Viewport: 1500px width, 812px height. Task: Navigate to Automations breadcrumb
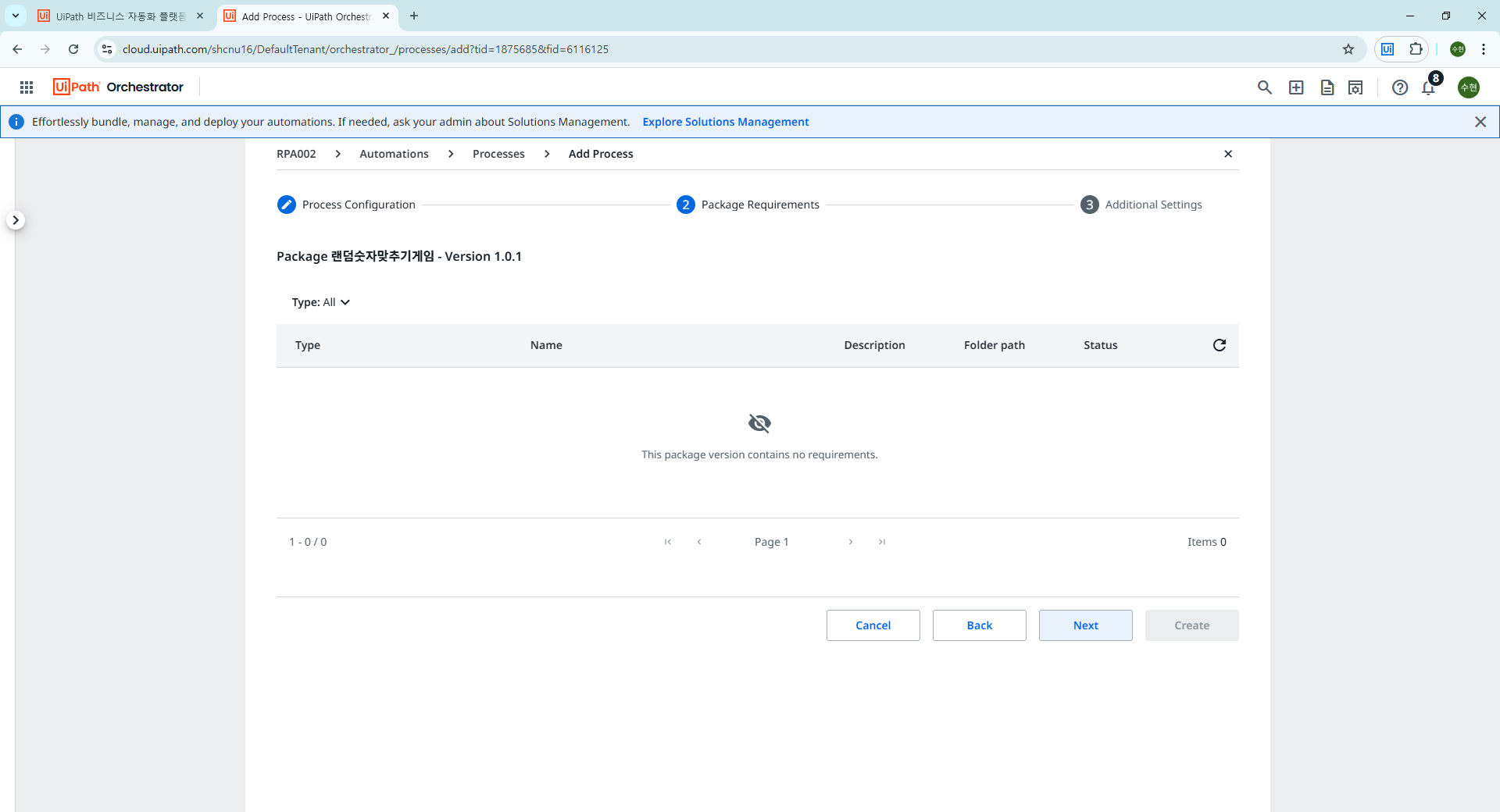point(394,154)
